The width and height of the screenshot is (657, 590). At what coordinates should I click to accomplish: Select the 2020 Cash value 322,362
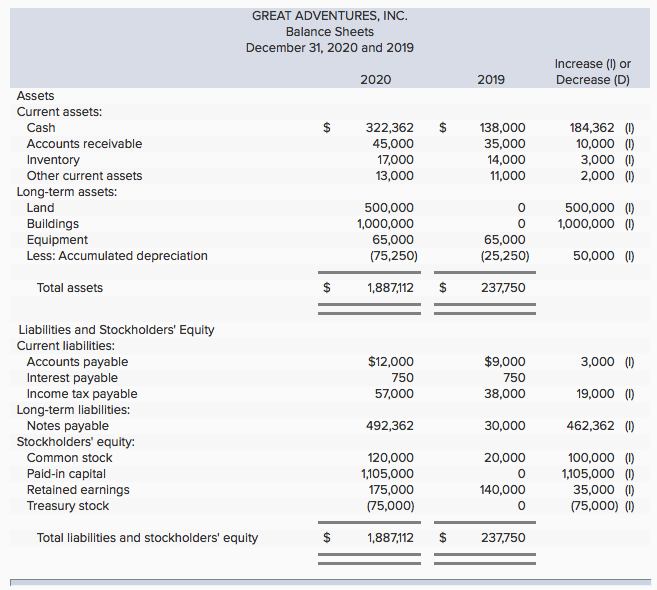[x=389, y=127]
